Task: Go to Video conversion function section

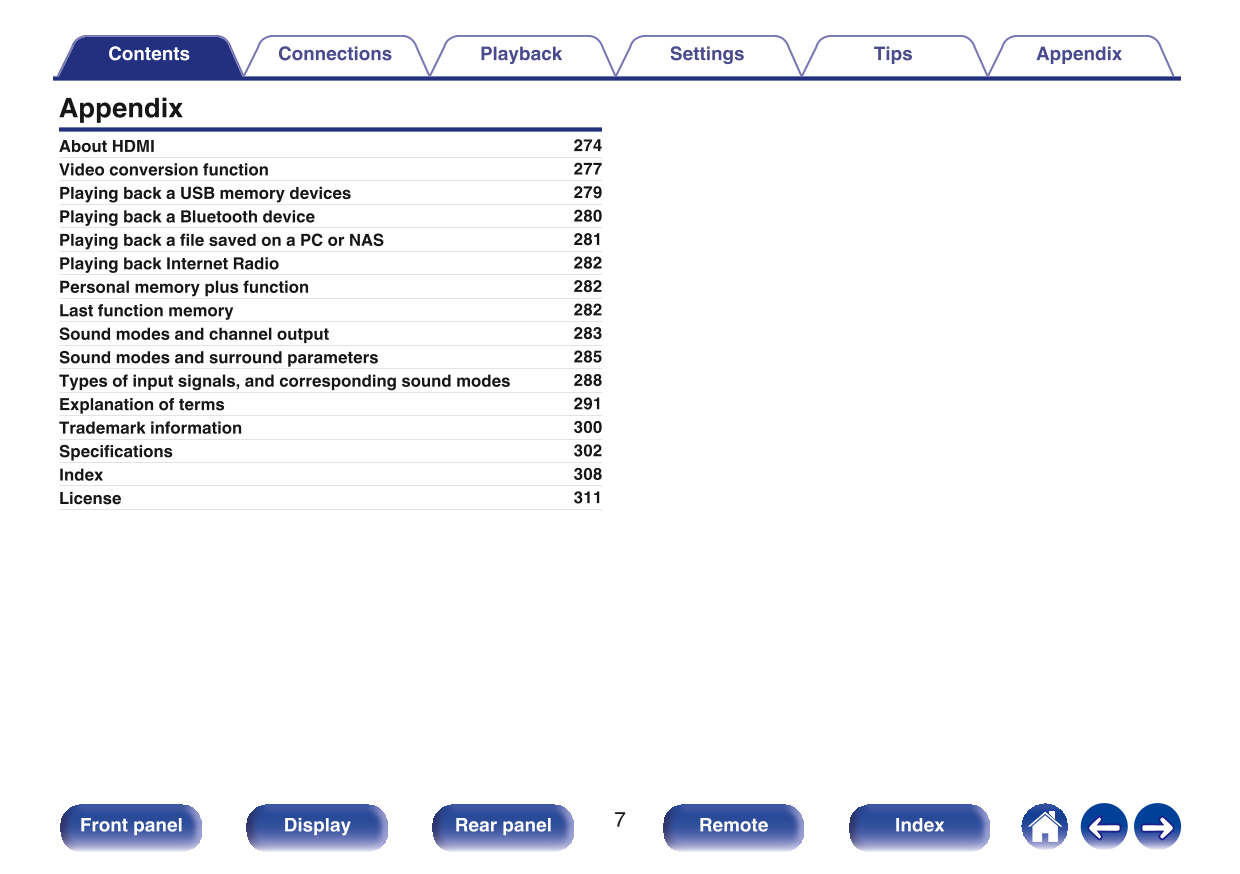Action: 164,170
